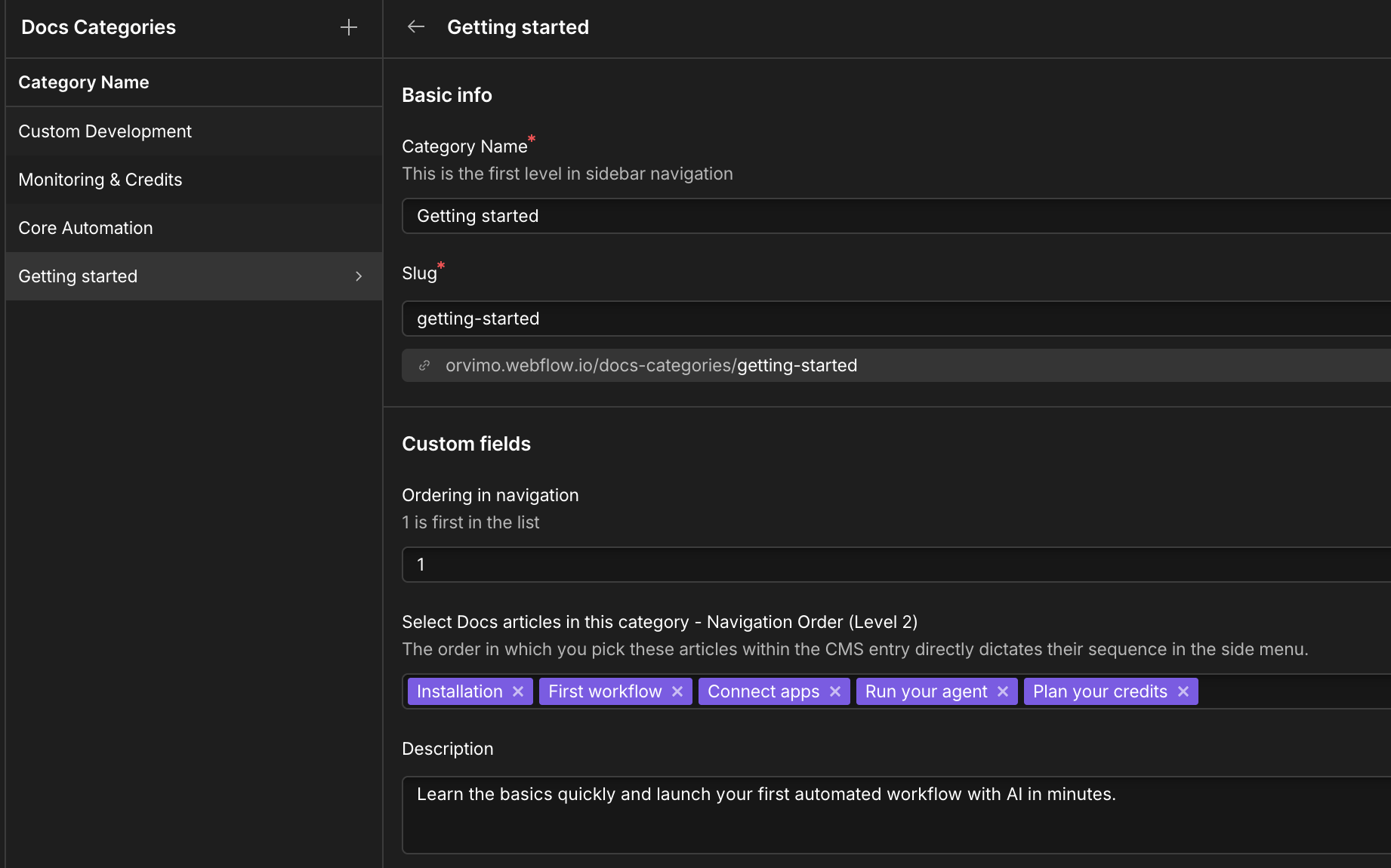Remove the Run your agent article tag
The width and height of the screenshot is (1391, 868).
(x=1003, y=691)
